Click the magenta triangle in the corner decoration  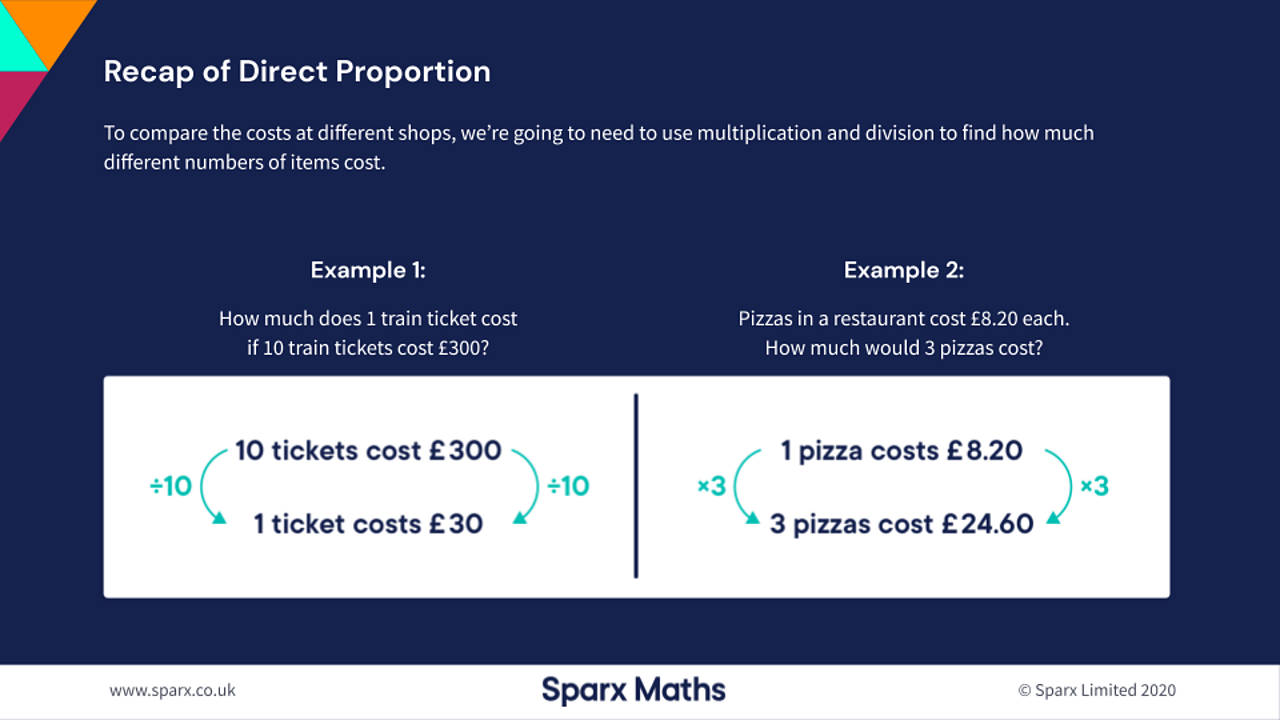click(17, 102)
